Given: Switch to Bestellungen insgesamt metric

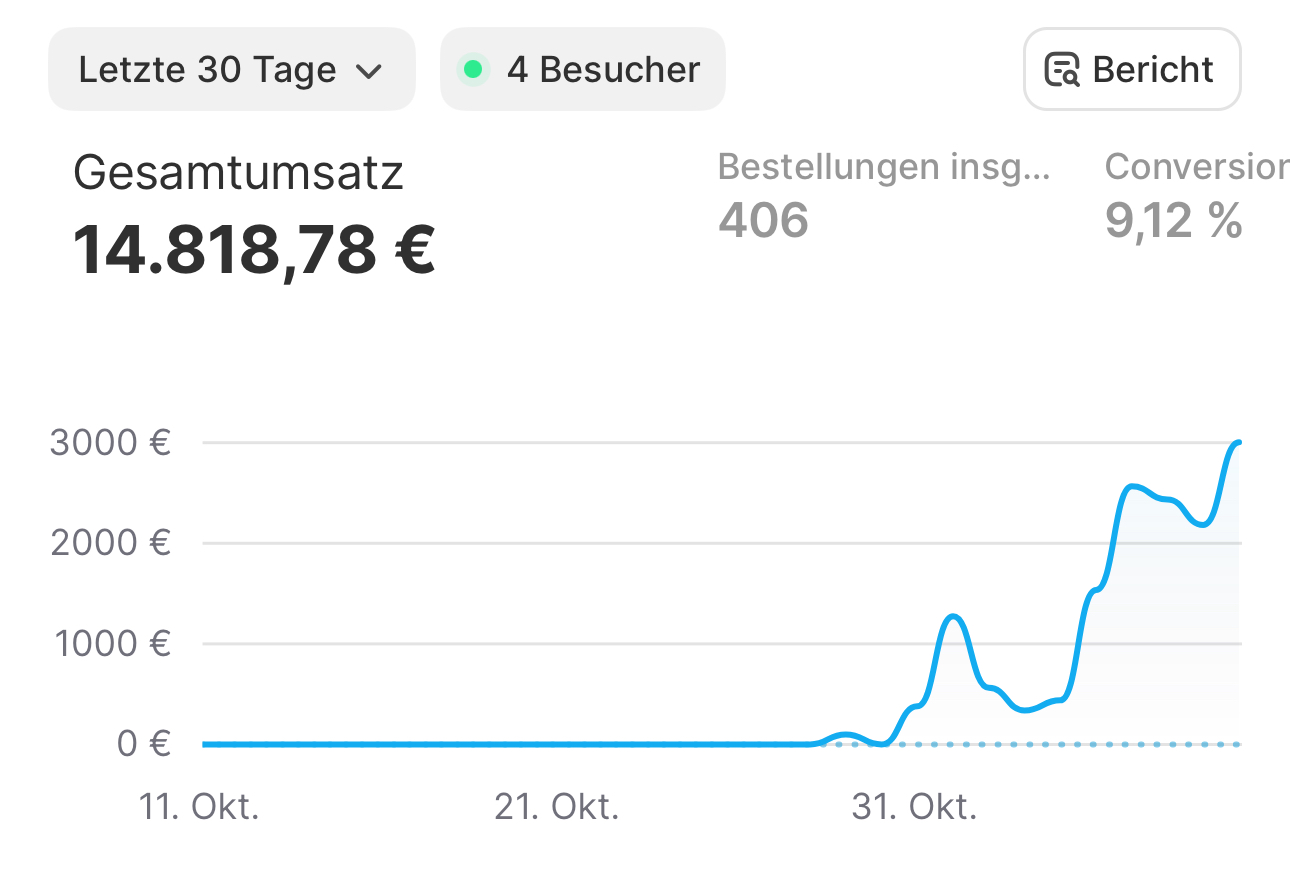Looking at the screenshot, I should [884, 167].
